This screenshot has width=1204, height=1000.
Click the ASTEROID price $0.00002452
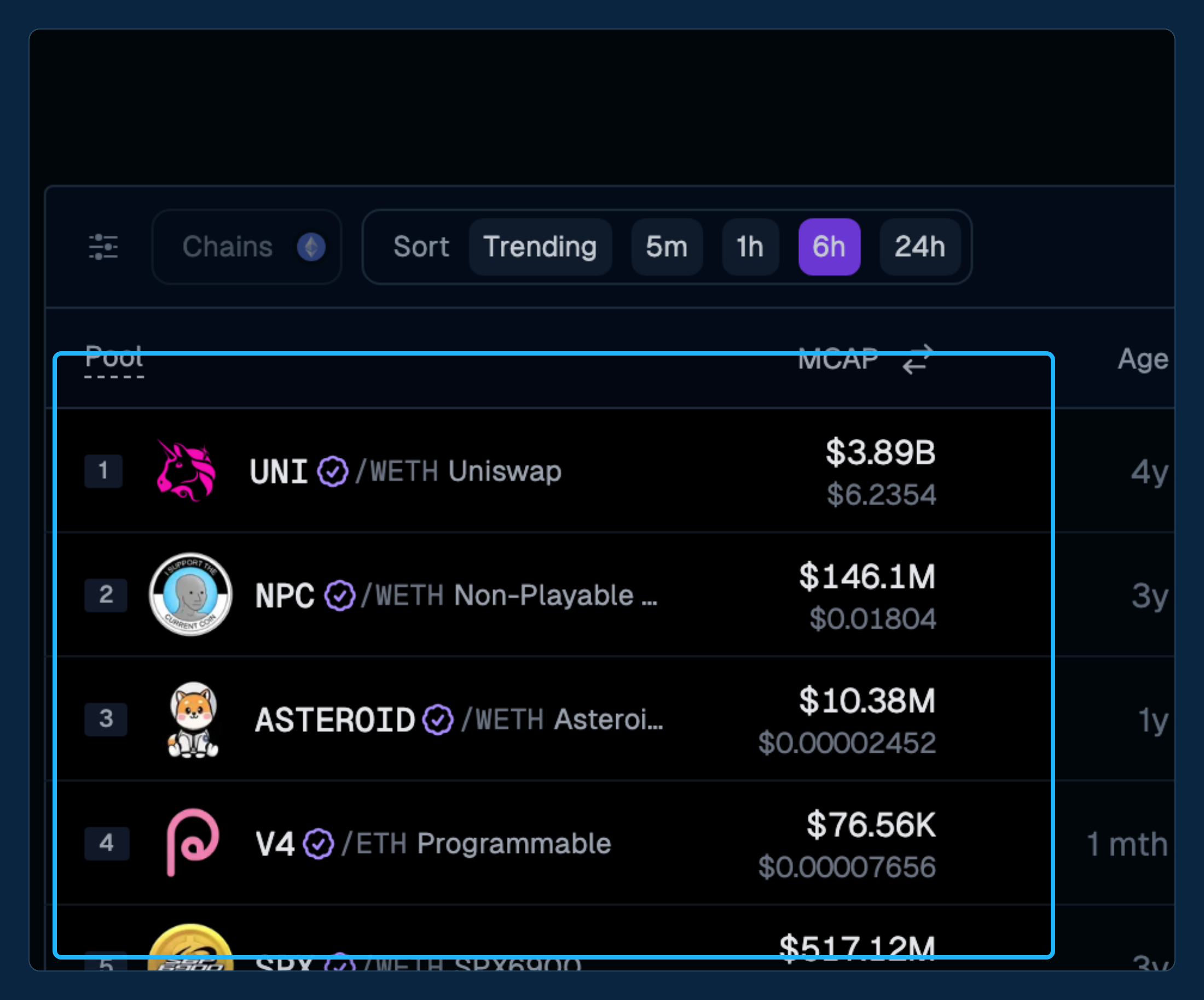pos(847,743)
